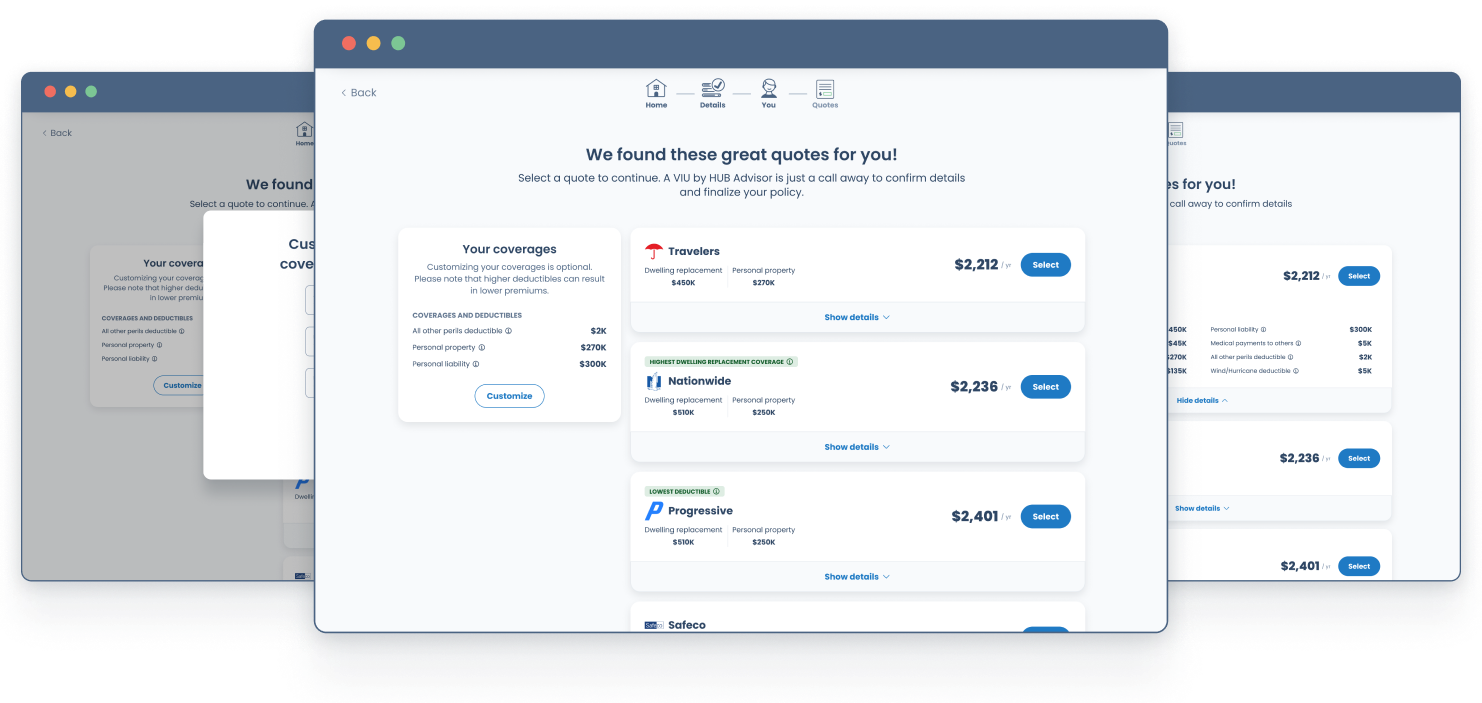1482x703 pixels.
Task: Go Back using front window link
Action: tap(359, 93)
